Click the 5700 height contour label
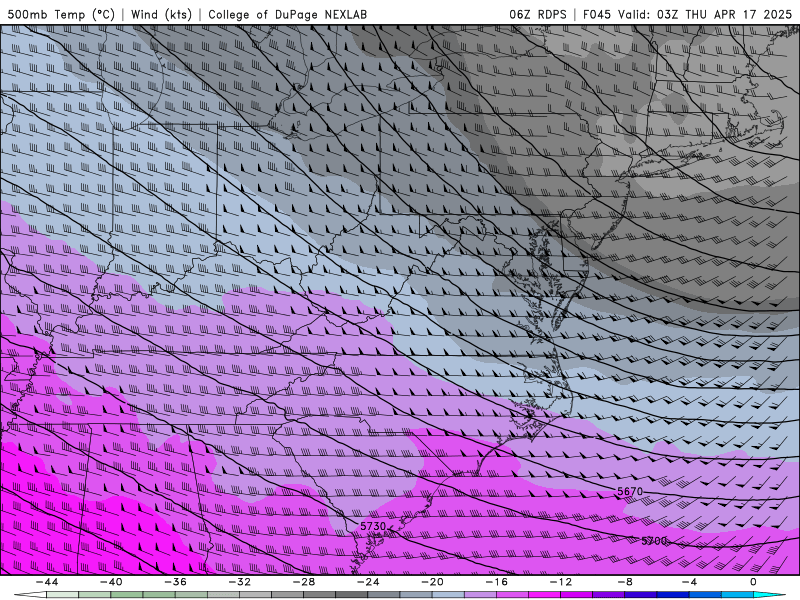 coord(654,541)
